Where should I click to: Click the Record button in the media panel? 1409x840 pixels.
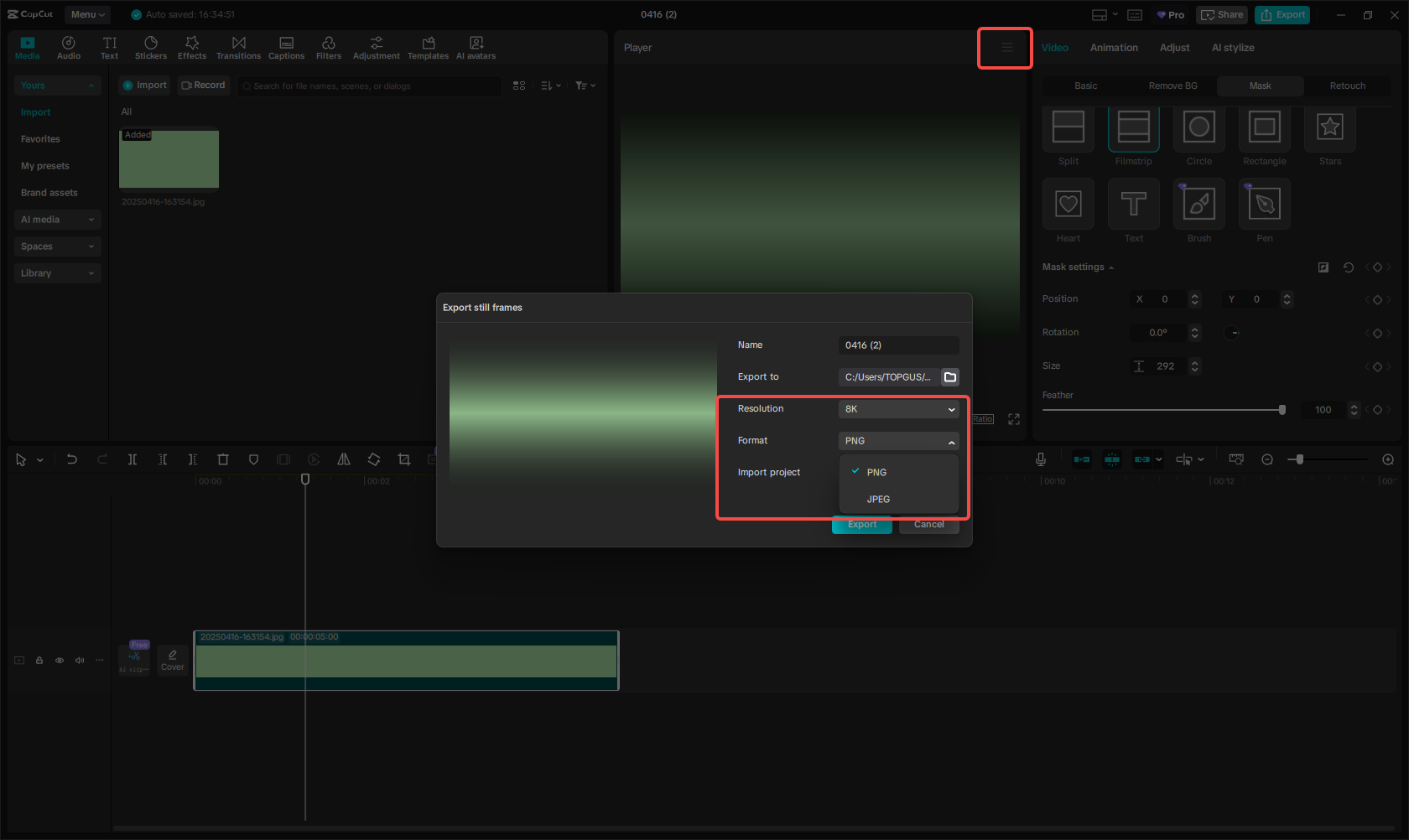203,85
